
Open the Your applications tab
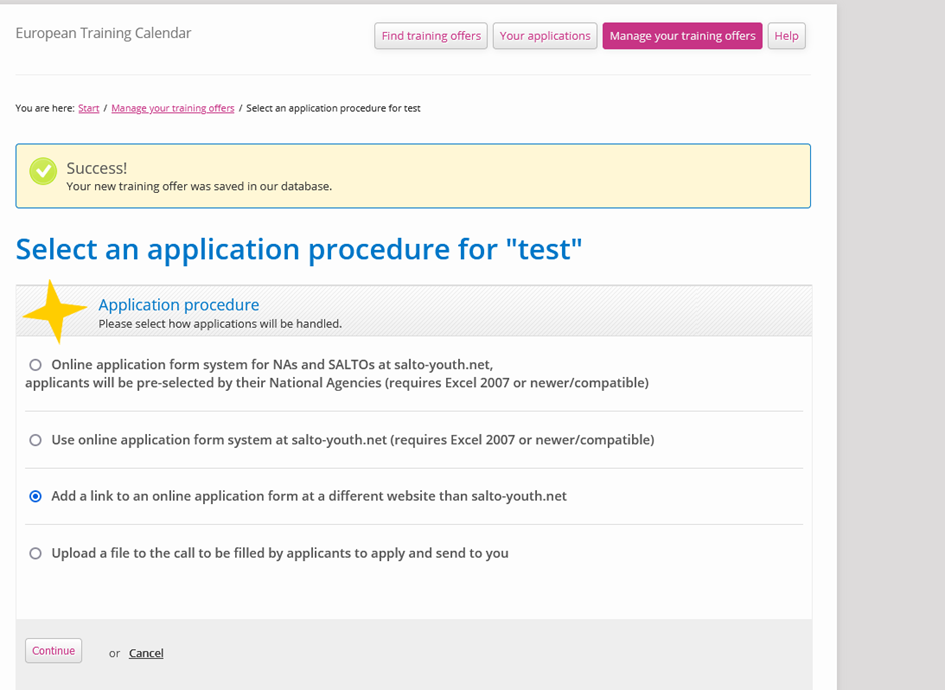(545, 36)
